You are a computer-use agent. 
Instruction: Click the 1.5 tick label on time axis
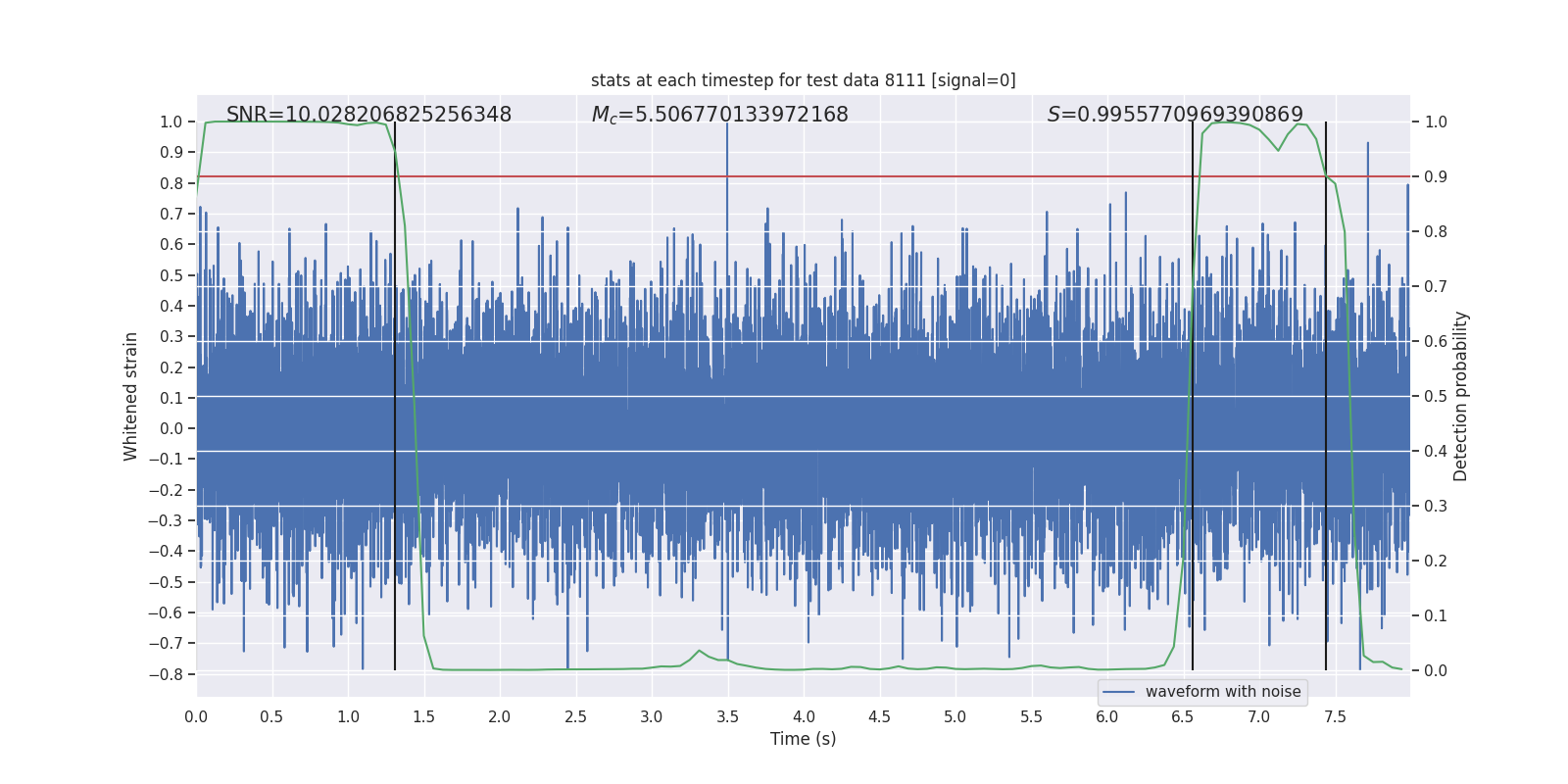(423, 717)
